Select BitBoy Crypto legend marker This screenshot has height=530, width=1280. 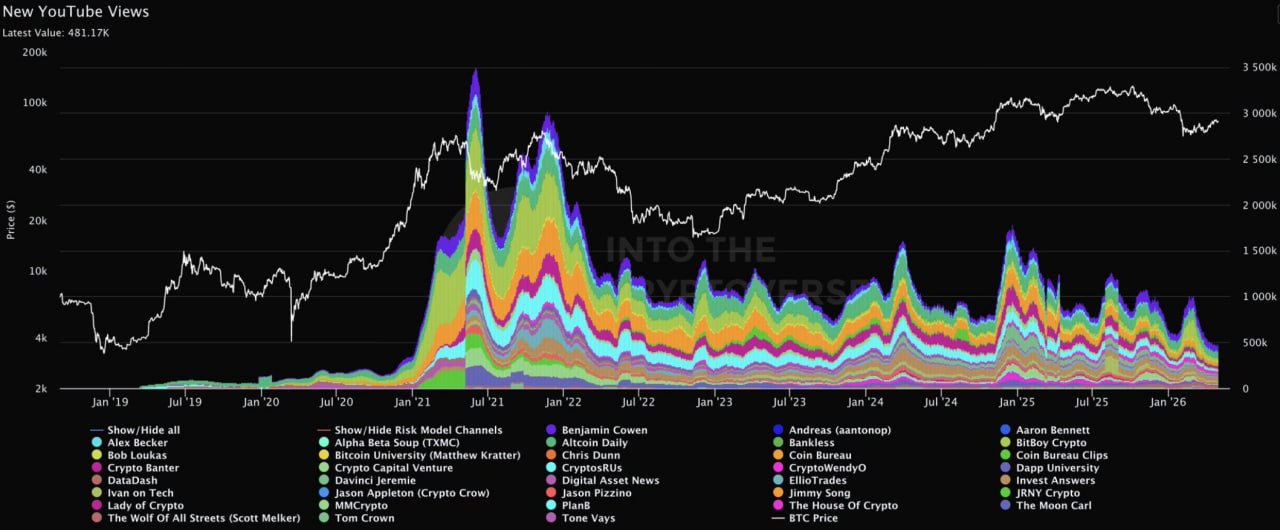pos(1006,442)
